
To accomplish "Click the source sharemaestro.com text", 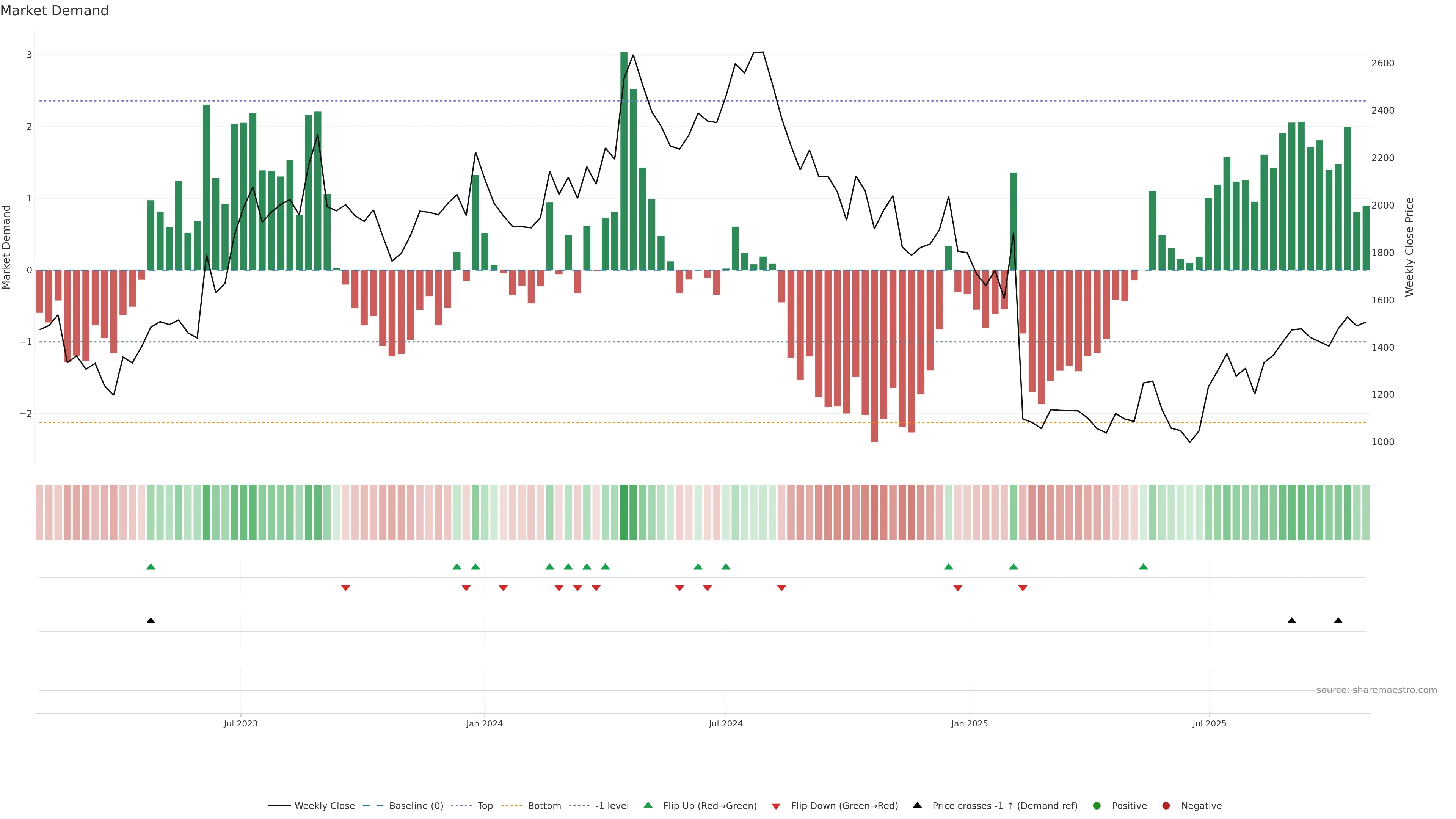I will coord(1376,690).
